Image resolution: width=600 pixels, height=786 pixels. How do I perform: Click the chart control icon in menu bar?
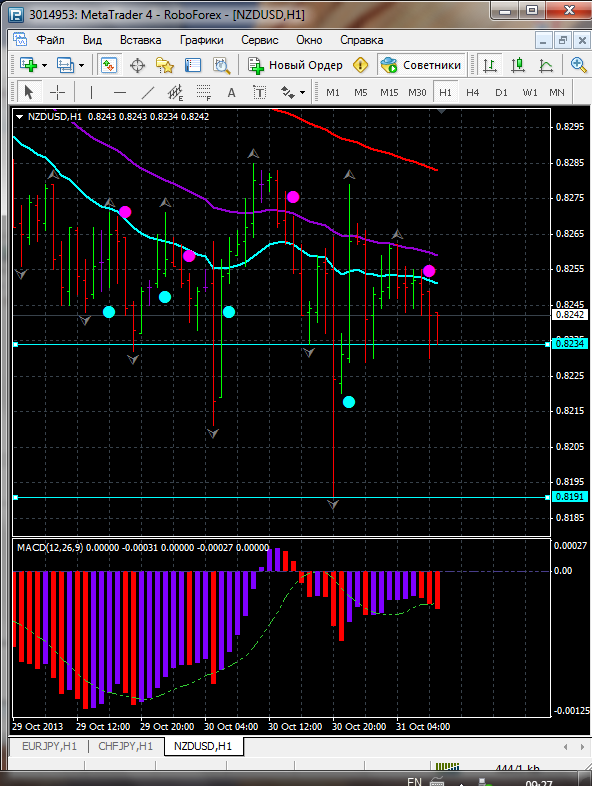pyautogui.click(x=20, y=40)
